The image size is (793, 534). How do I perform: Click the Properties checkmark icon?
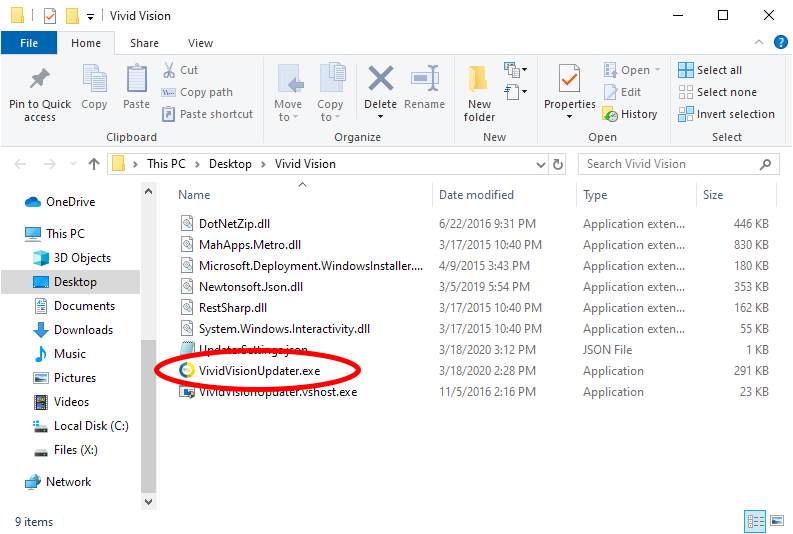click(569, 79)
